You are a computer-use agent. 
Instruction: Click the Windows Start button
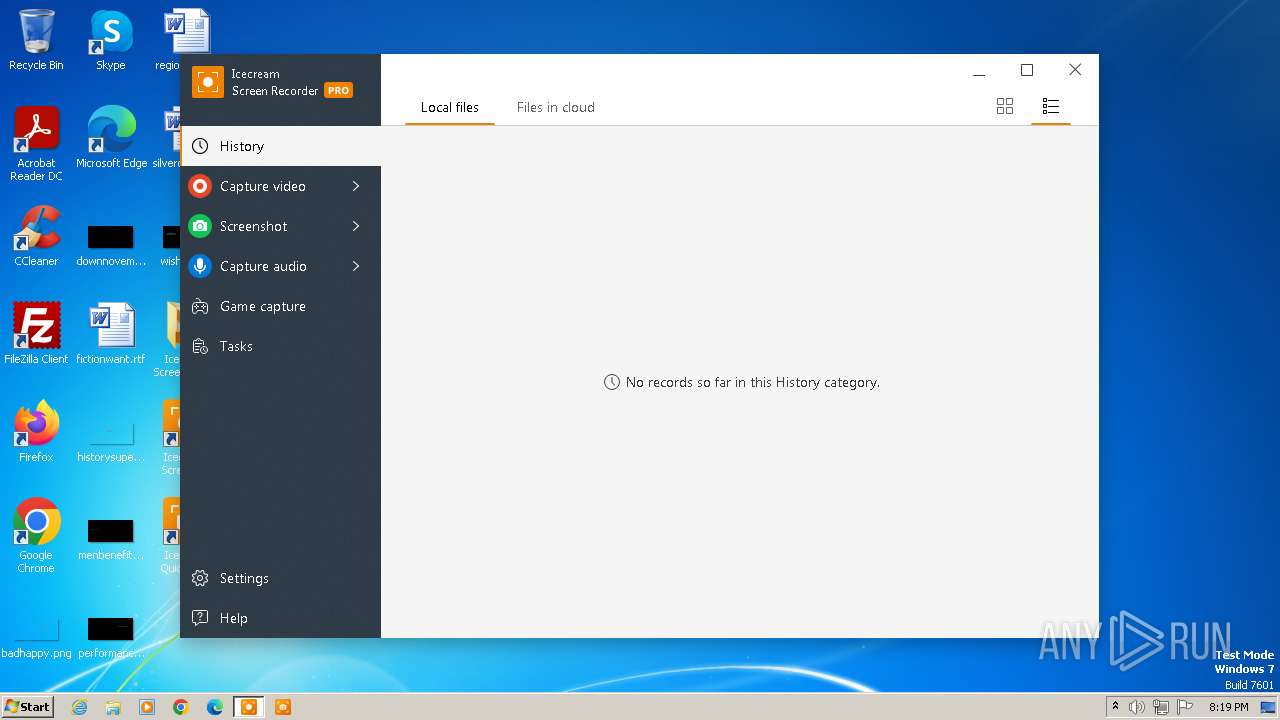pyautogui.click(x=28, y=706)
